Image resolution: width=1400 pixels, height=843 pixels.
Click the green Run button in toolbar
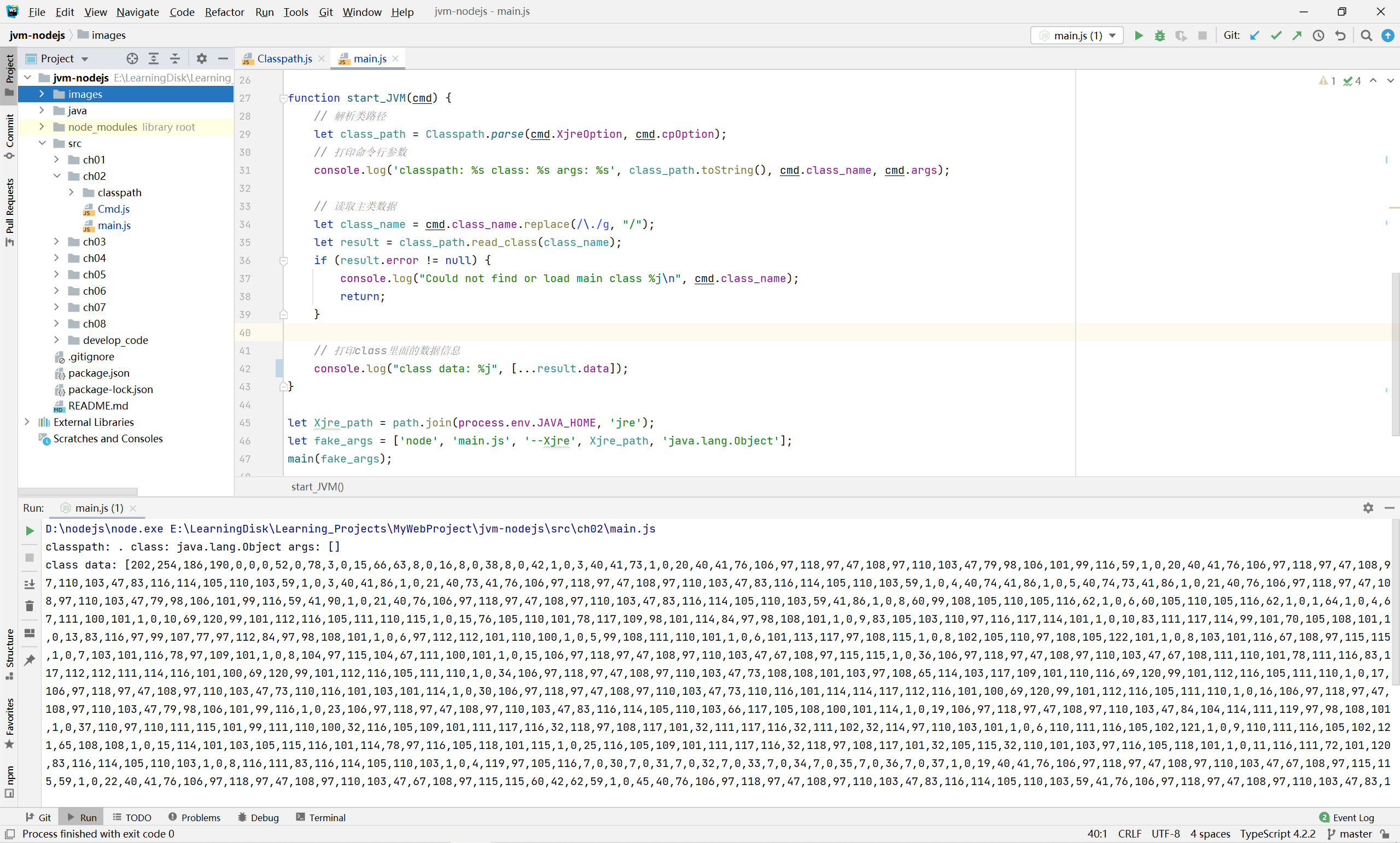coord(1138,36)
